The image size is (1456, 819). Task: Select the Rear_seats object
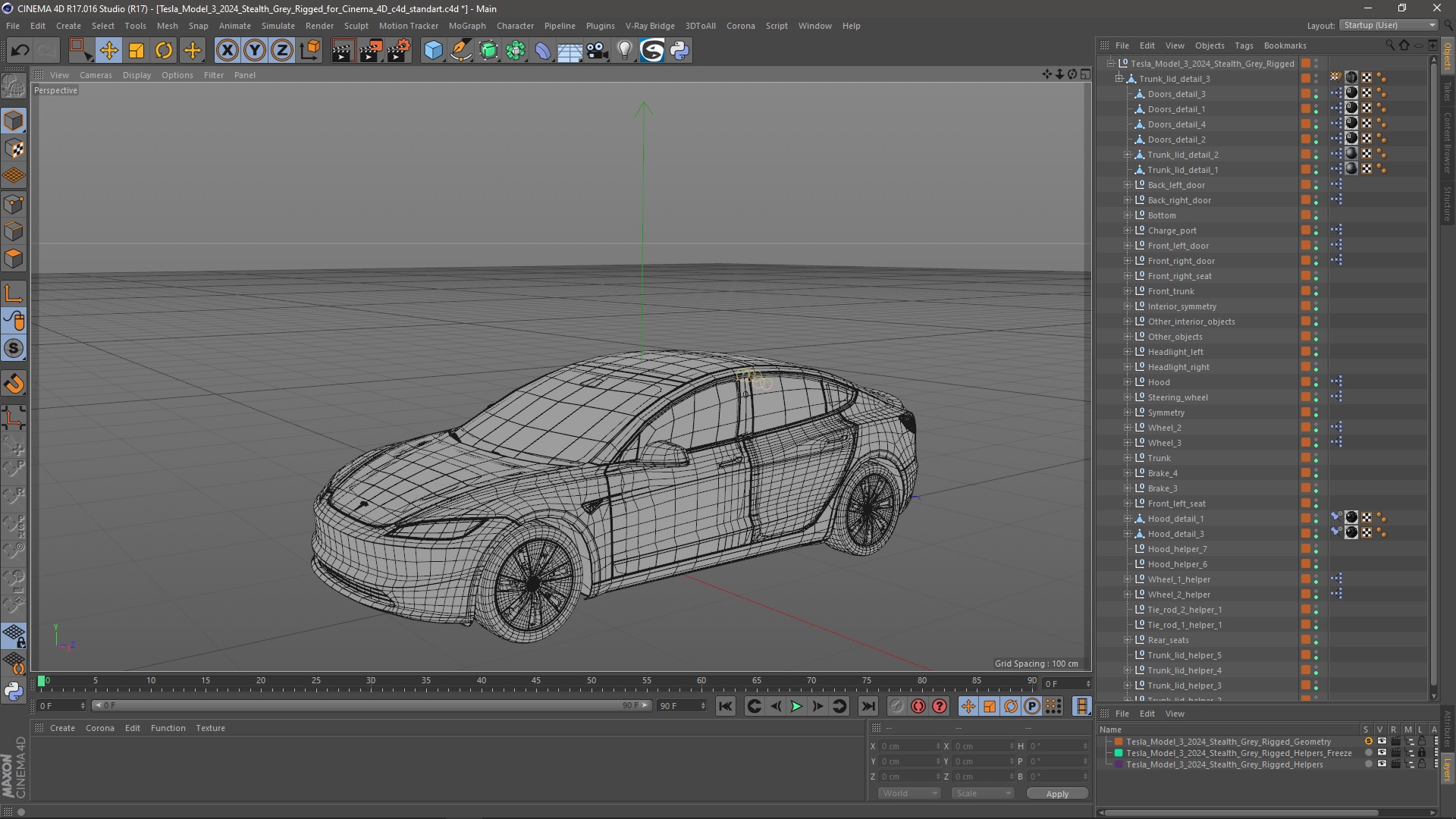pyautogui.click(x=1168, y=640)
